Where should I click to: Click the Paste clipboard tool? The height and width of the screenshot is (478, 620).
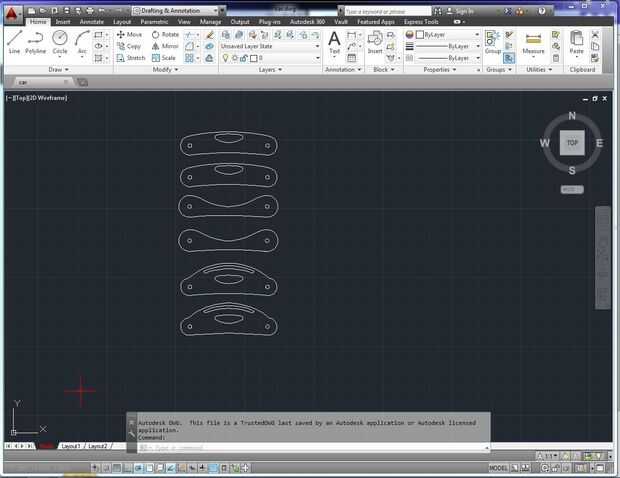[x=577, y=42]
